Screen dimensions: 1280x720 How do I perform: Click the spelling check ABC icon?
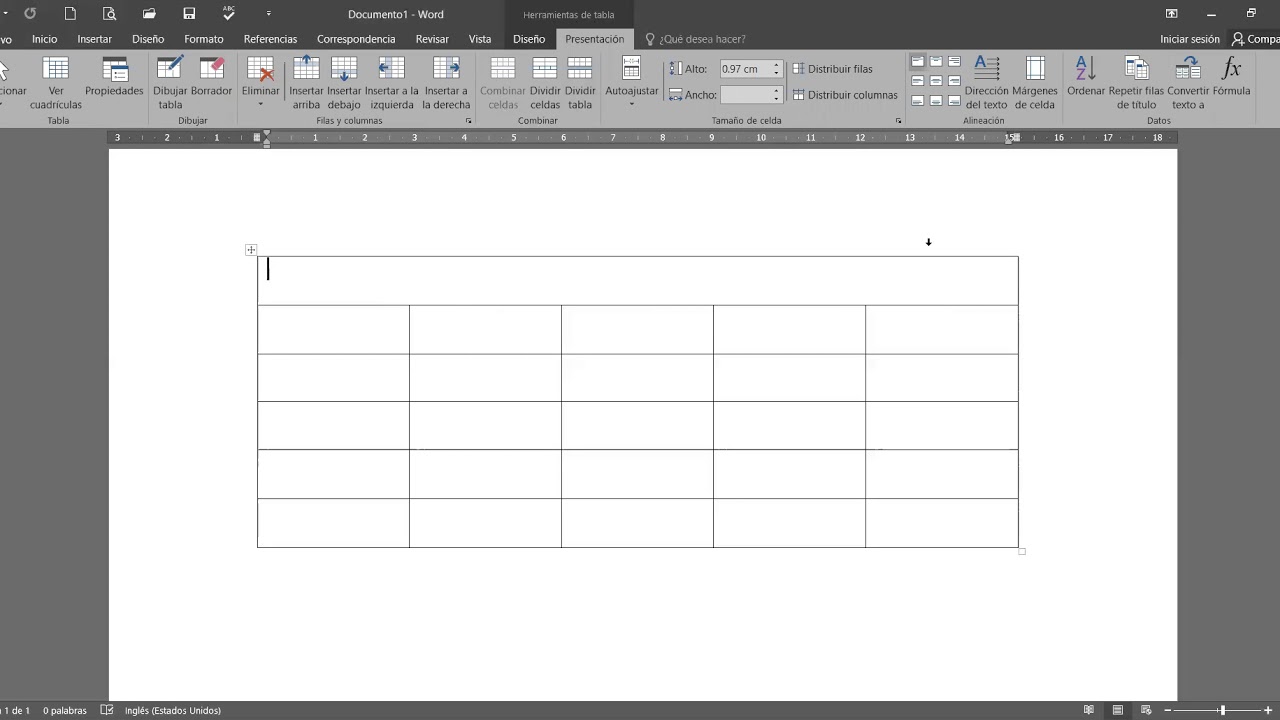pos(229,14)
